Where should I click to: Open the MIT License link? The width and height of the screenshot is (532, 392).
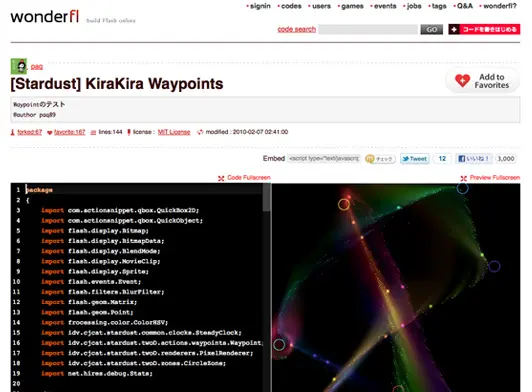174,132
